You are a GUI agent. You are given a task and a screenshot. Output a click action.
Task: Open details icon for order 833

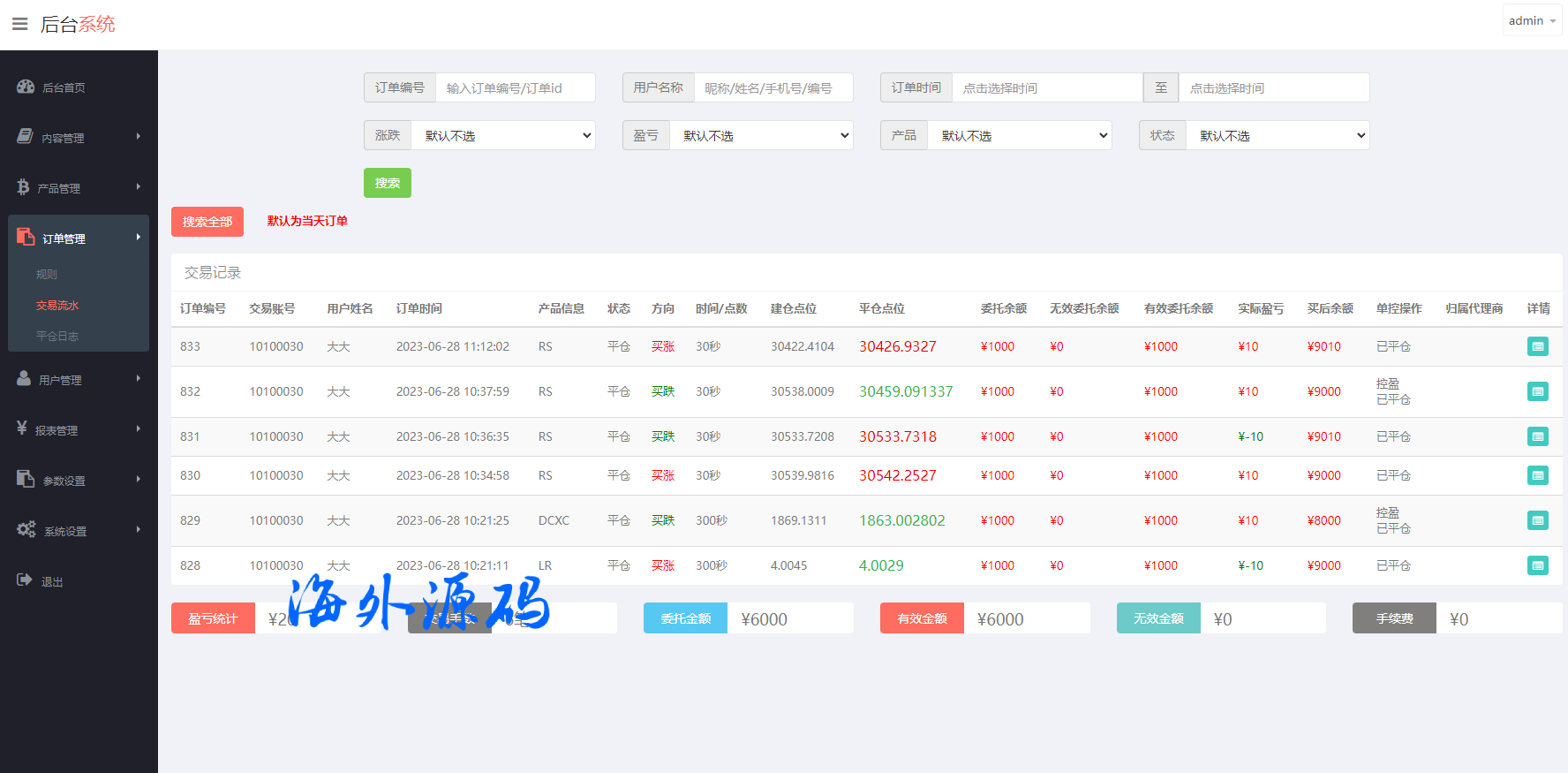click(1537, 346)
